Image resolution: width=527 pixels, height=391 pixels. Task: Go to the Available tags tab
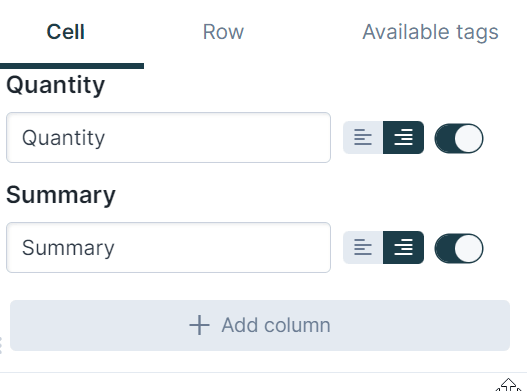(430, 33)
